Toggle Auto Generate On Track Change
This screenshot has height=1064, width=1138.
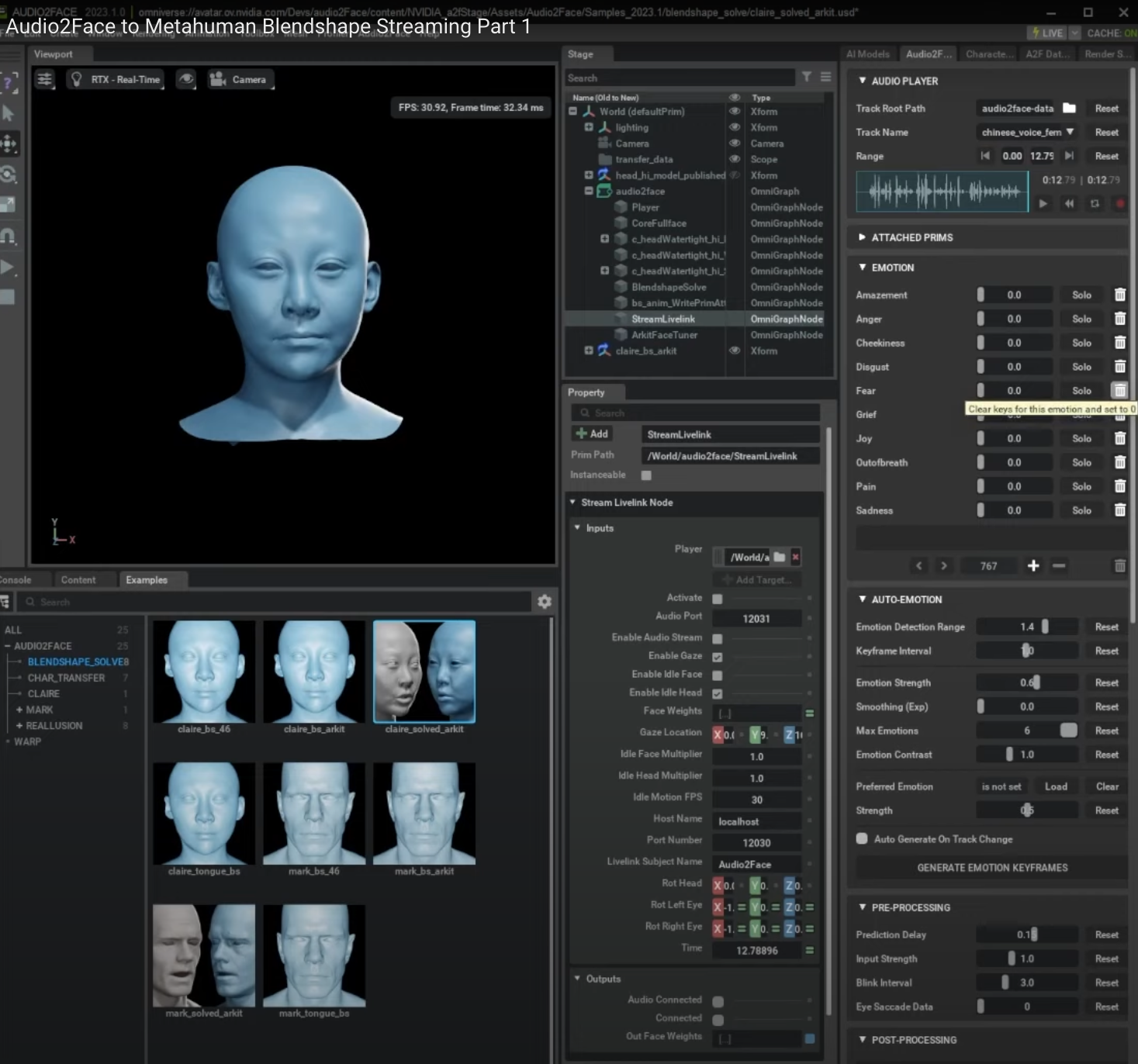862,839
